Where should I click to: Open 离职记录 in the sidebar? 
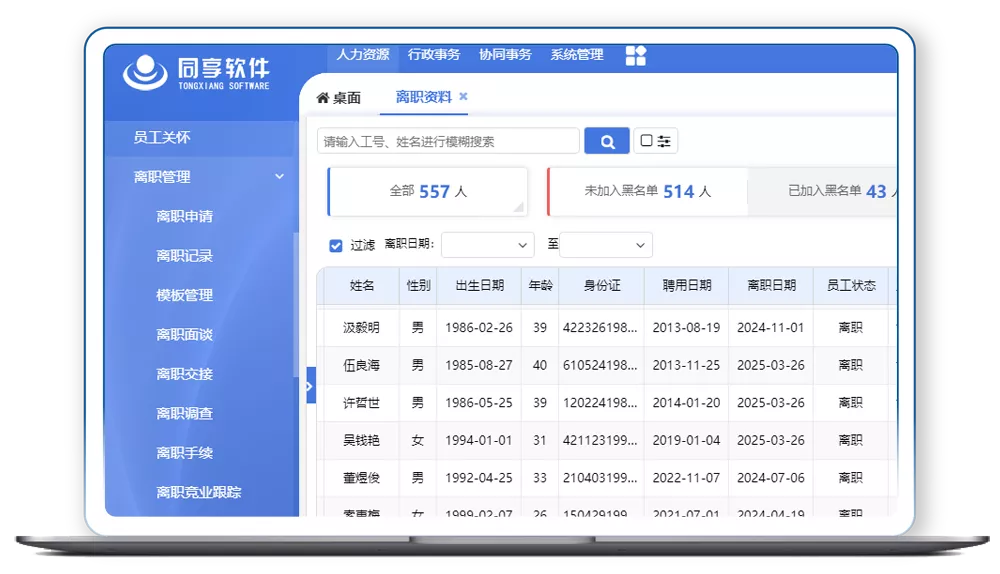tap(184, 256)
